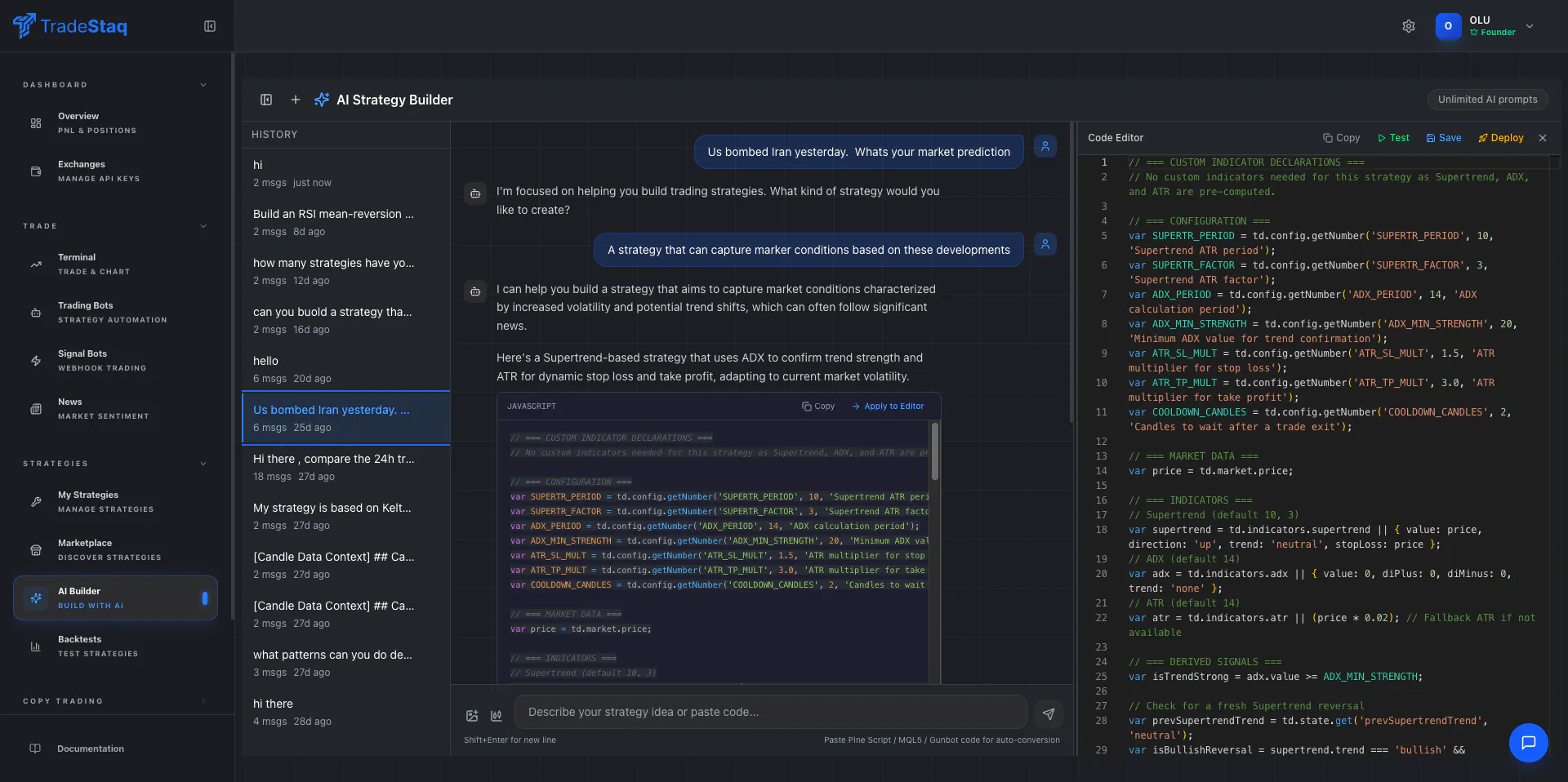Open Signal Bots webhook trading
This screenshot has height=782, width=1568.
pyautogui.click(x=115, y=361)
